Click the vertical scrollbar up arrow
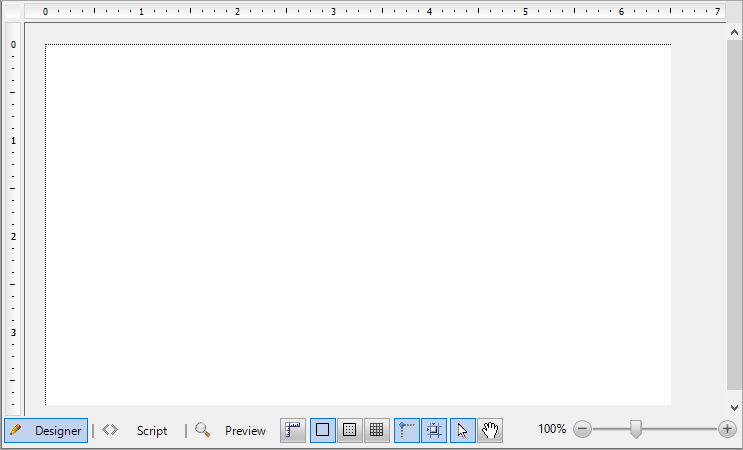 click(734, 32)
